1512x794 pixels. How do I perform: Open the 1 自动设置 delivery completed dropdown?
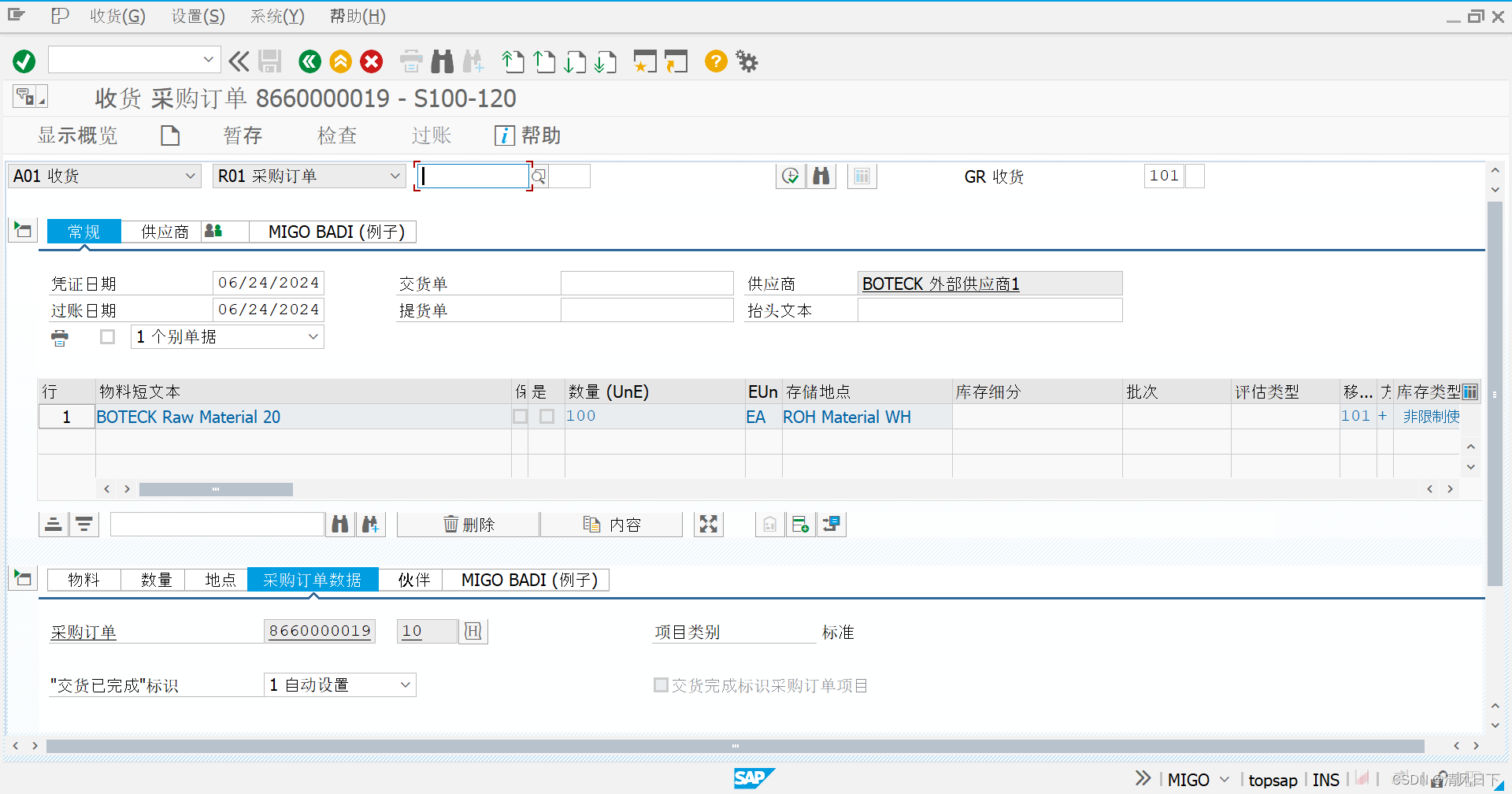tap(340, 685)
